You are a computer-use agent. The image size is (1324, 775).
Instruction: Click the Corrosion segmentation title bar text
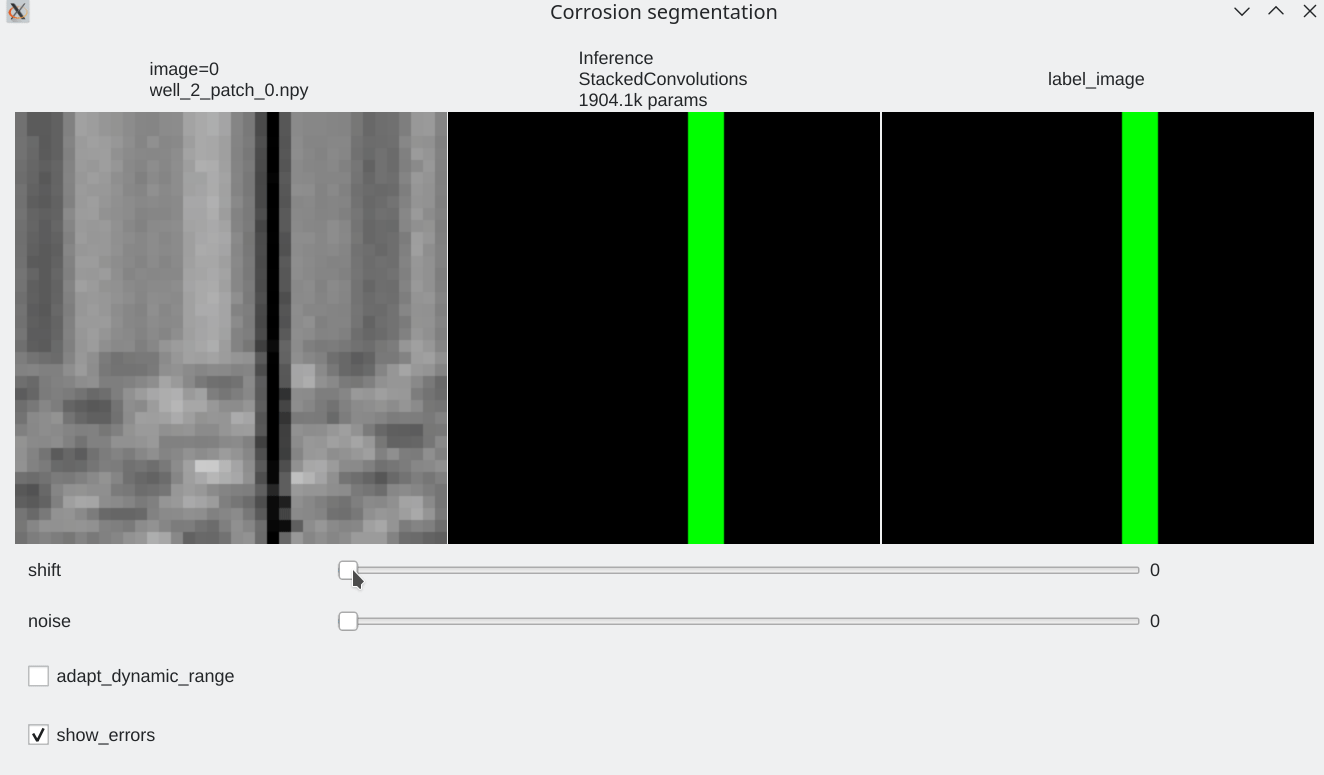(663, 12)
